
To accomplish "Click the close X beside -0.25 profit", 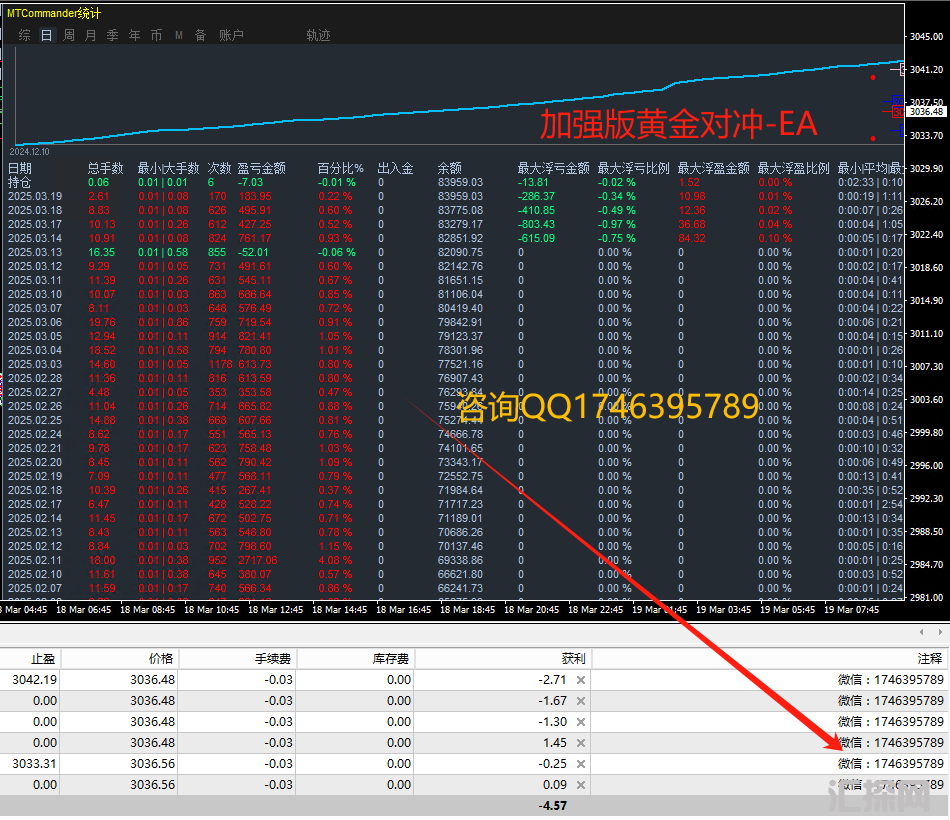I will click(581, 764).
